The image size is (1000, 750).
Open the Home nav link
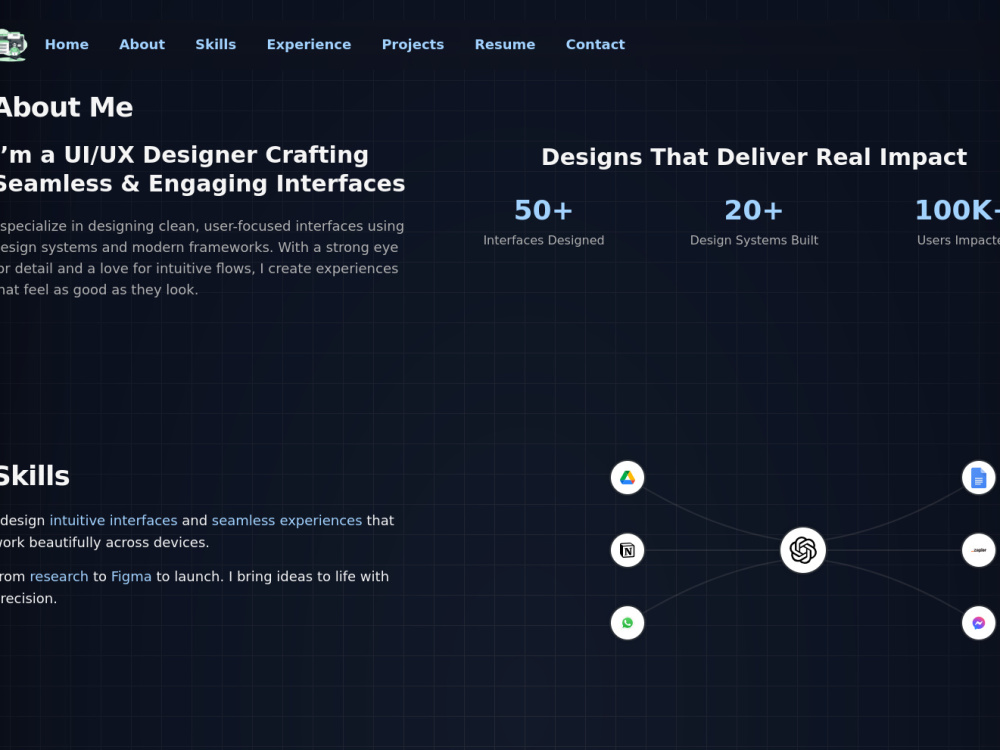66,45
